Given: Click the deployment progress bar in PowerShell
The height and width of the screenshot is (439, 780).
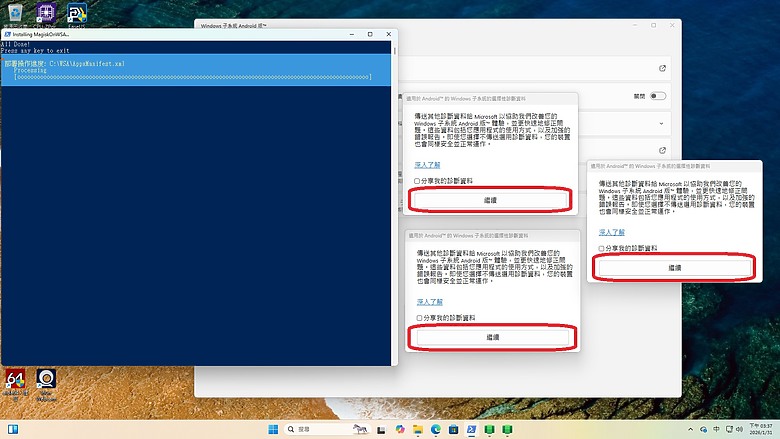Looking at the screenshot, I should click(193, 77).
